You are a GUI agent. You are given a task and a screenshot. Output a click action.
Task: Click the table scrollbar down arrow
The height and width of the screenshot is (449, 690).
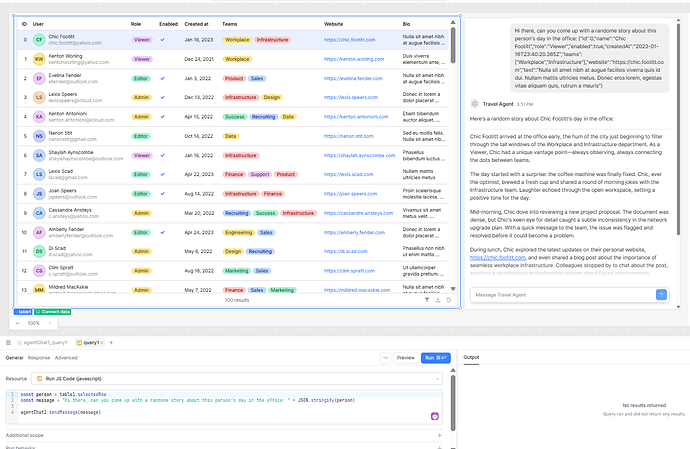tap(453, 289)
